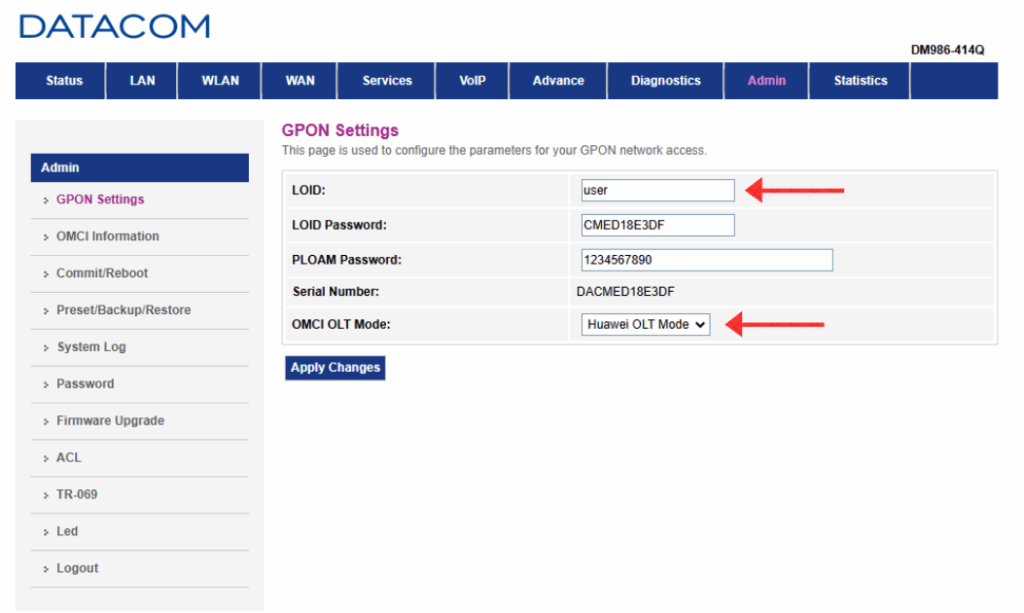View the System Log page

coord(91,348)
